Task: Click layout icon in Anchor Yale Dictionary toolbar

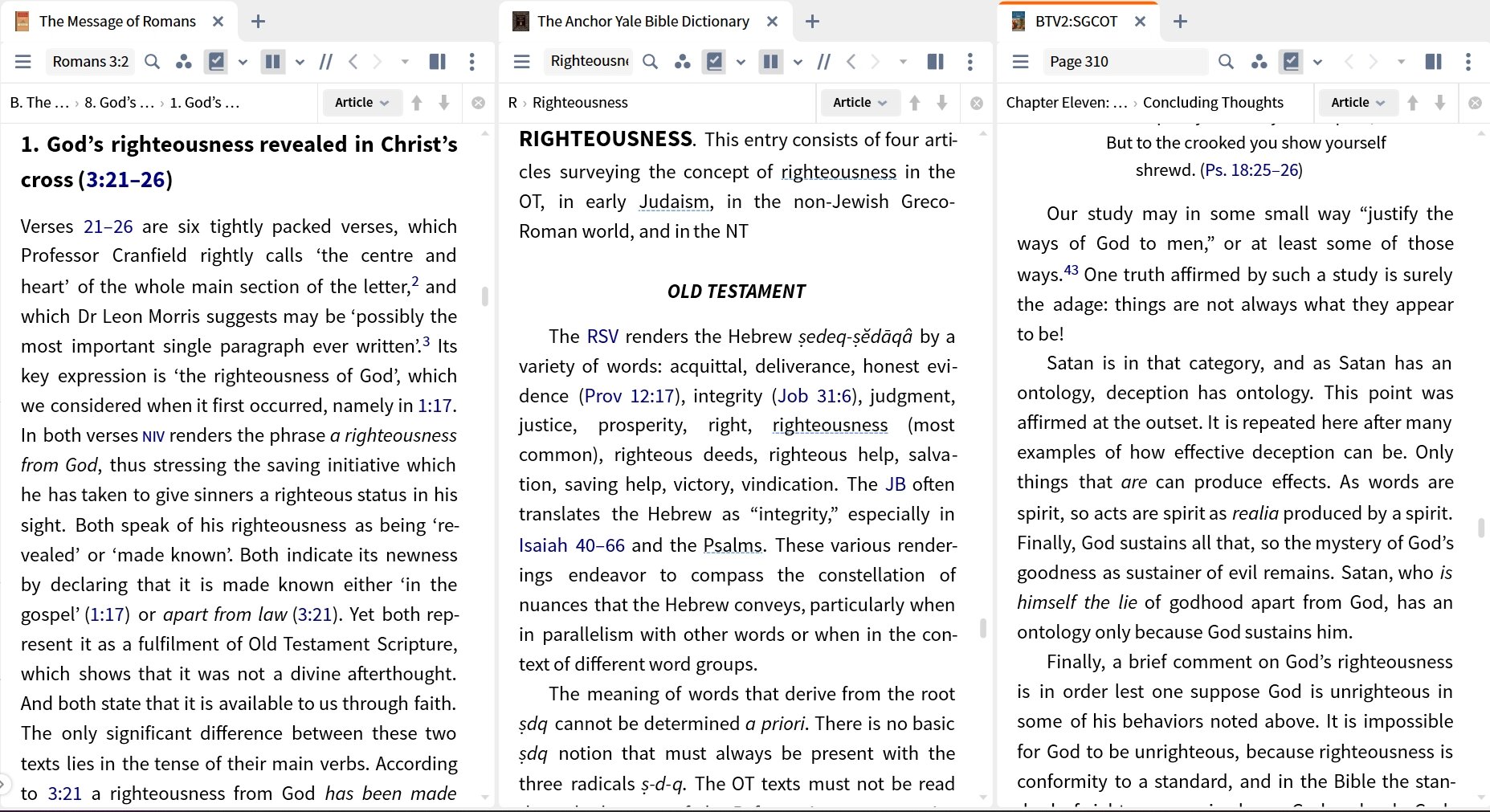Action: click(936, 62)
